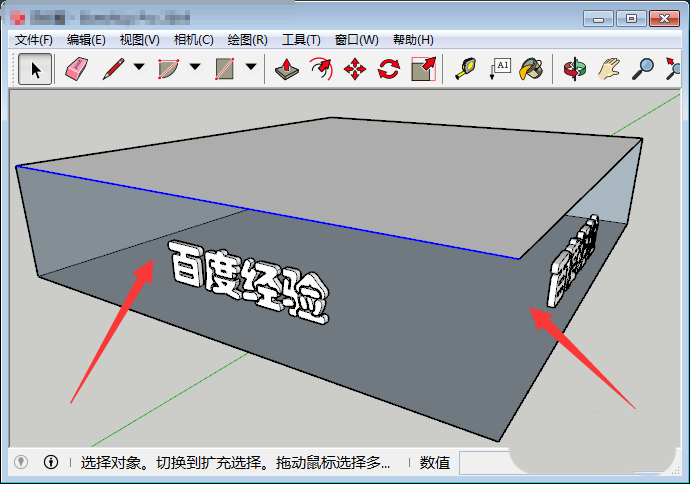690x484 pixels.
Task: Click the info icon in status bar
Action: tap(51, 462)
